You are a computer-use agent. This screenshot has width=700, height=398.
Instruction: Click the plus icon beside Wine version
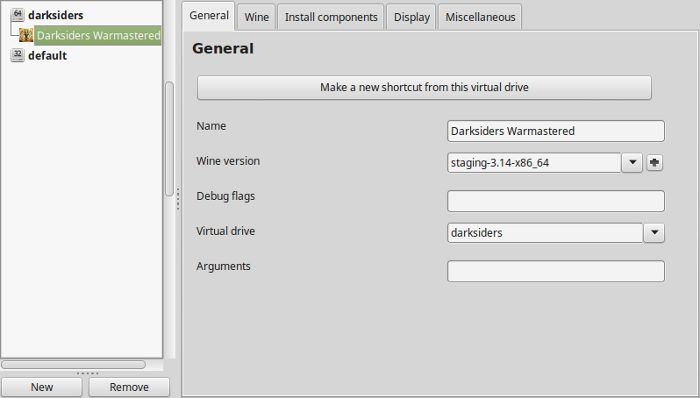[654, 162]
